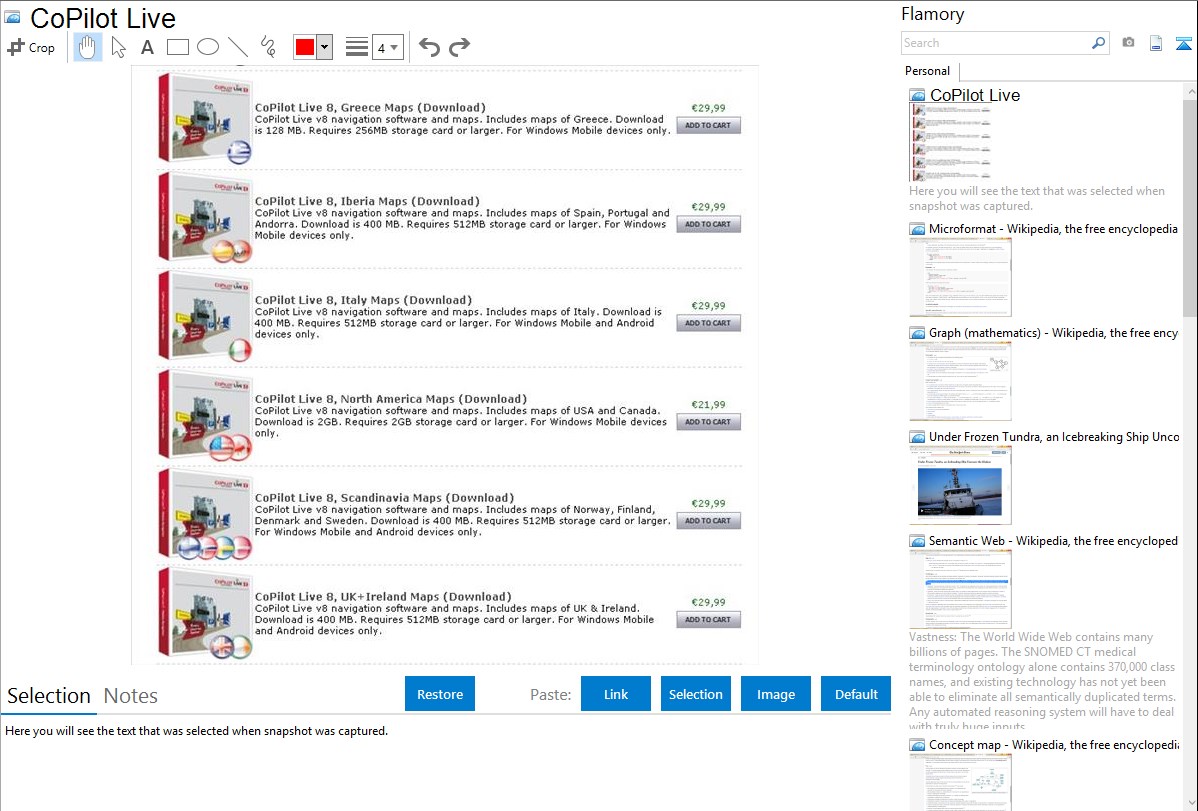The height and width of the screenshot is (811, 1198).
Task: Click the Restore button
Action: (440, 694)
